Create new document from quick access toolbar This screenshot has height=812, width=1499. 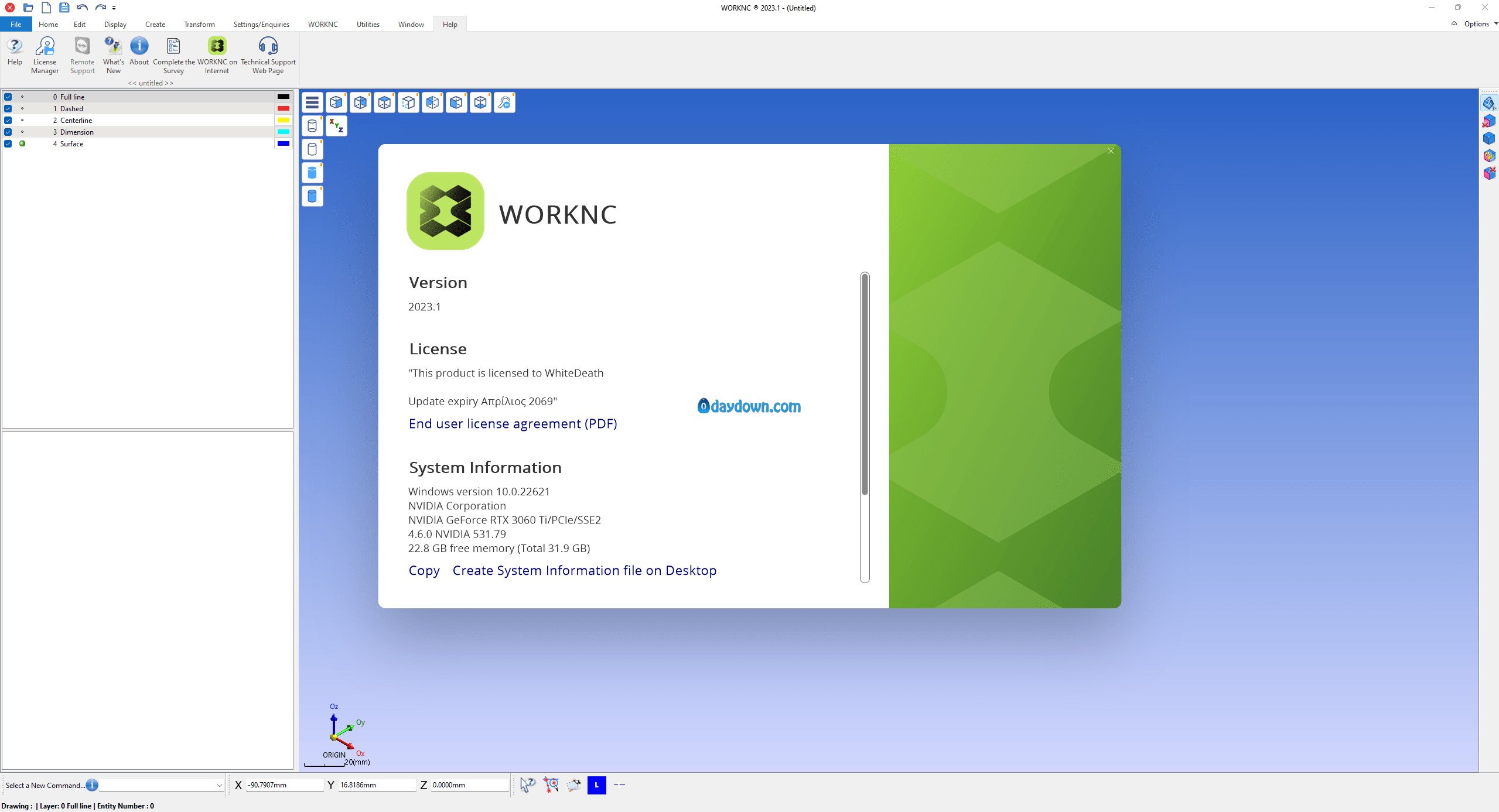46,8
